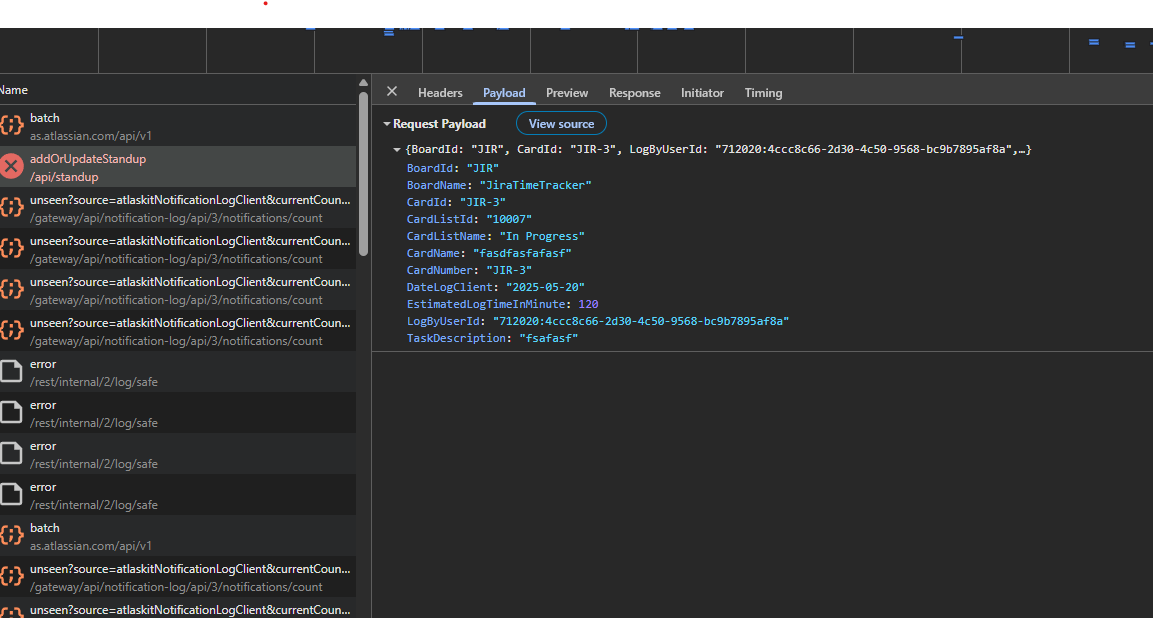Image resolution: width=1153 pixels, height=618 pixels.
Task: View the Timing tab
Action: coord(763,93)
